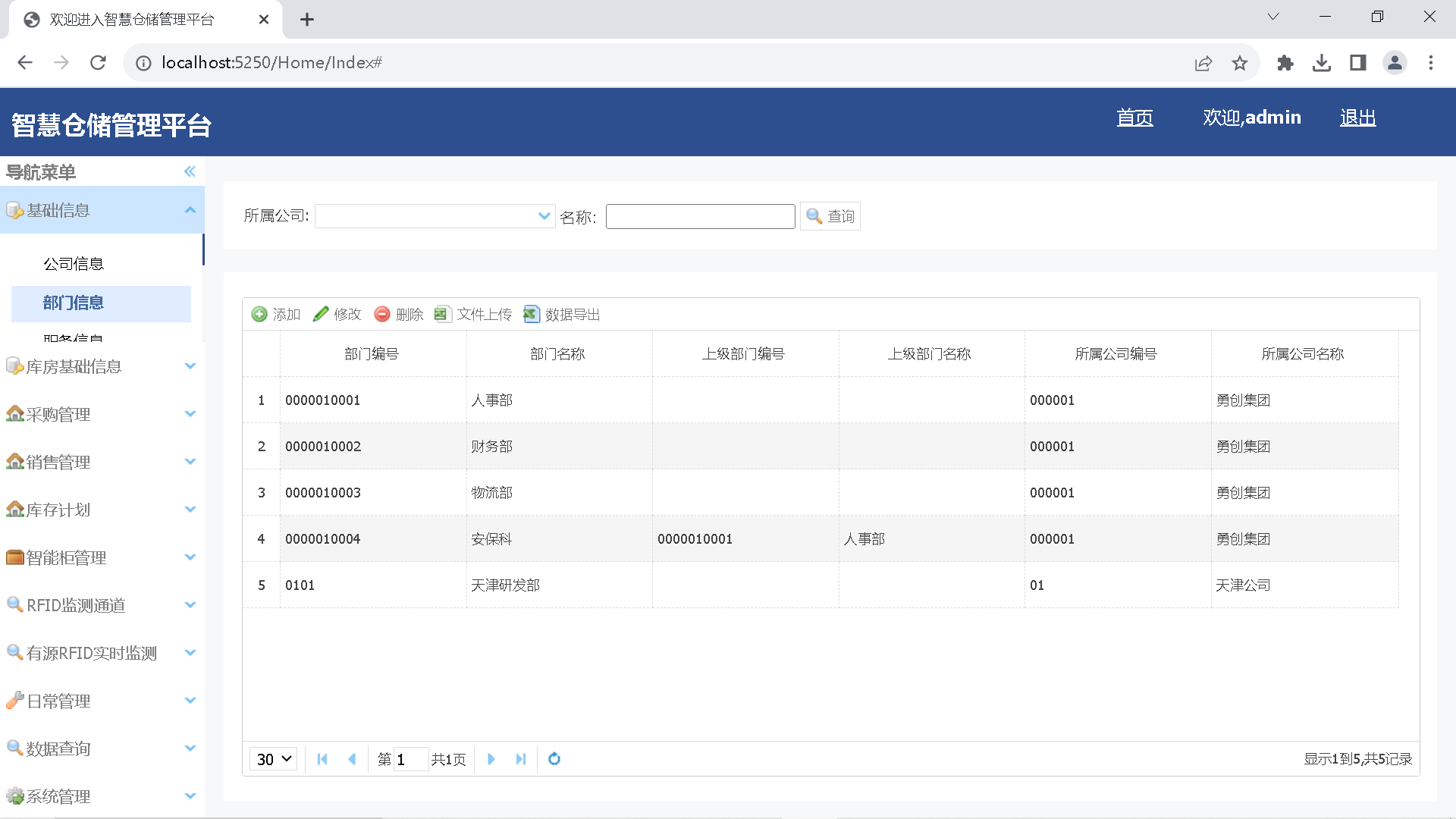Bookmark this page with star icon
Screen dimensions: 1456x819
tap(1240, 63)
